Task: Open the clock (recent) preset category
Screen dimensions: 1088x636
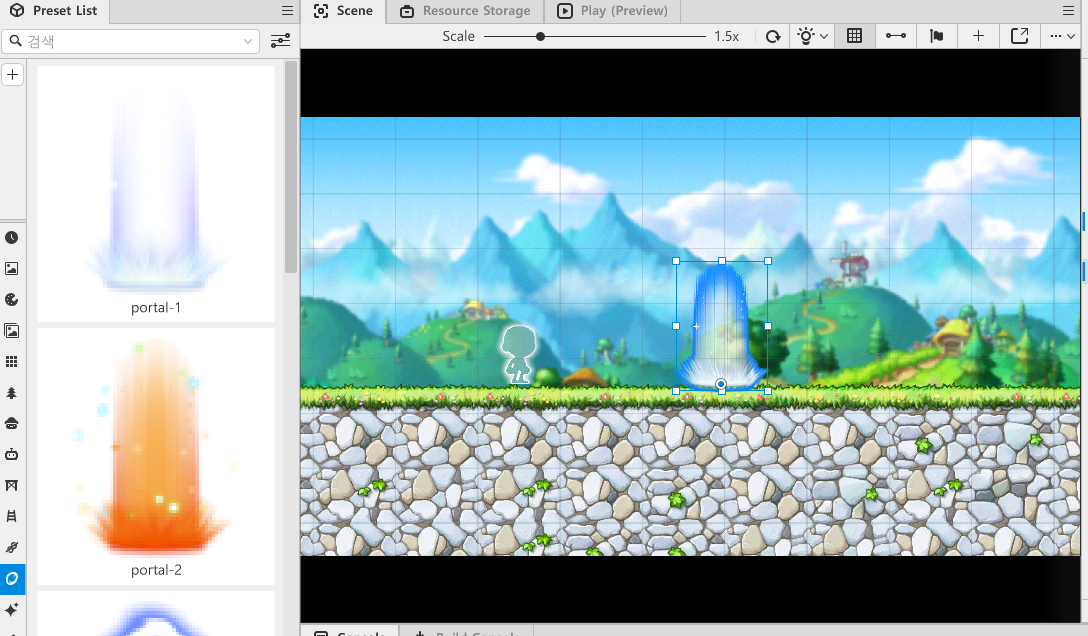Action: point(12,238)
